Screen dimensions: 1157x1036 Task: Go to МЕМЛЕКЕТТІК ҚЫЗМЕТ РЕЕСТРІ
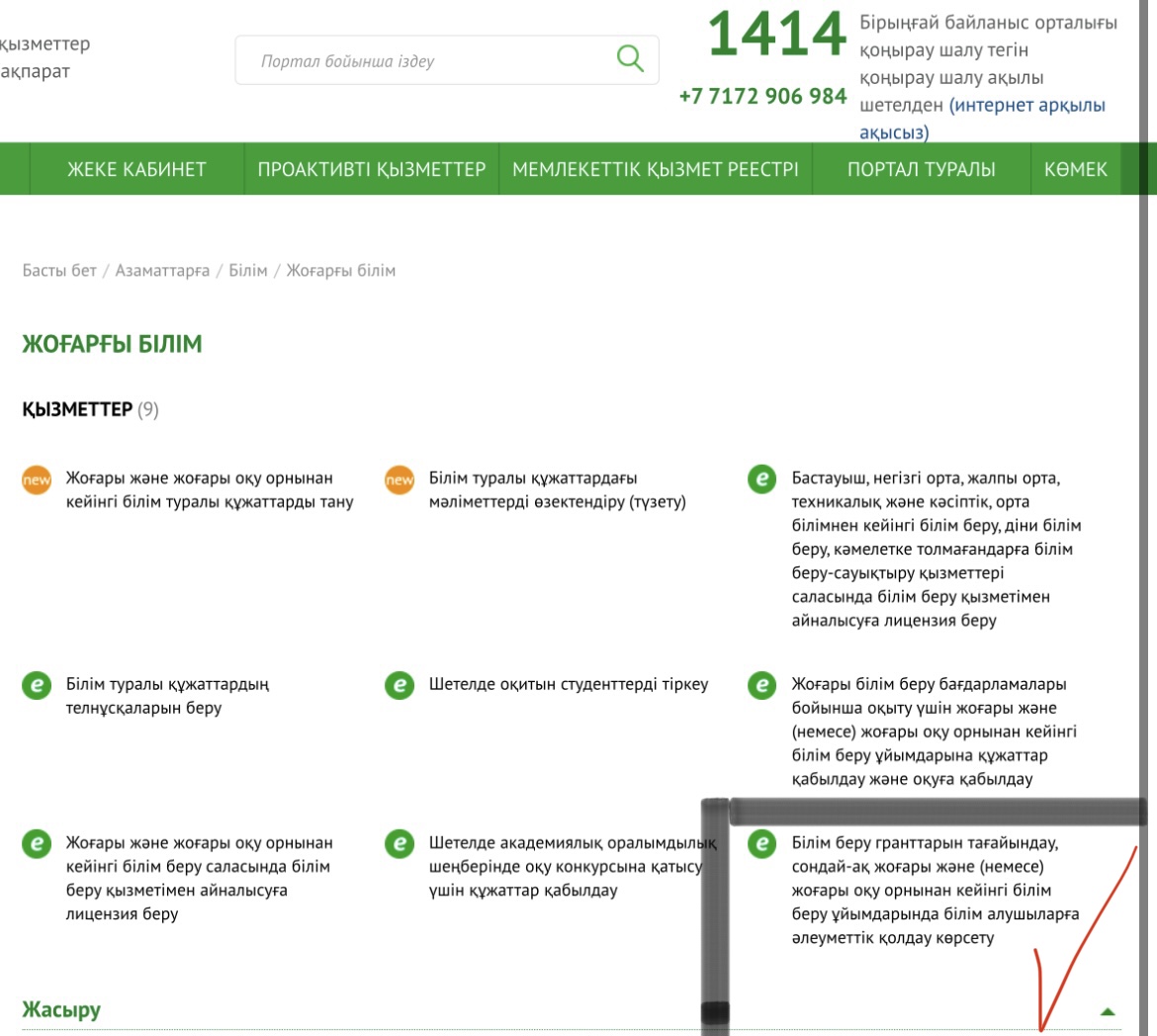655,169
